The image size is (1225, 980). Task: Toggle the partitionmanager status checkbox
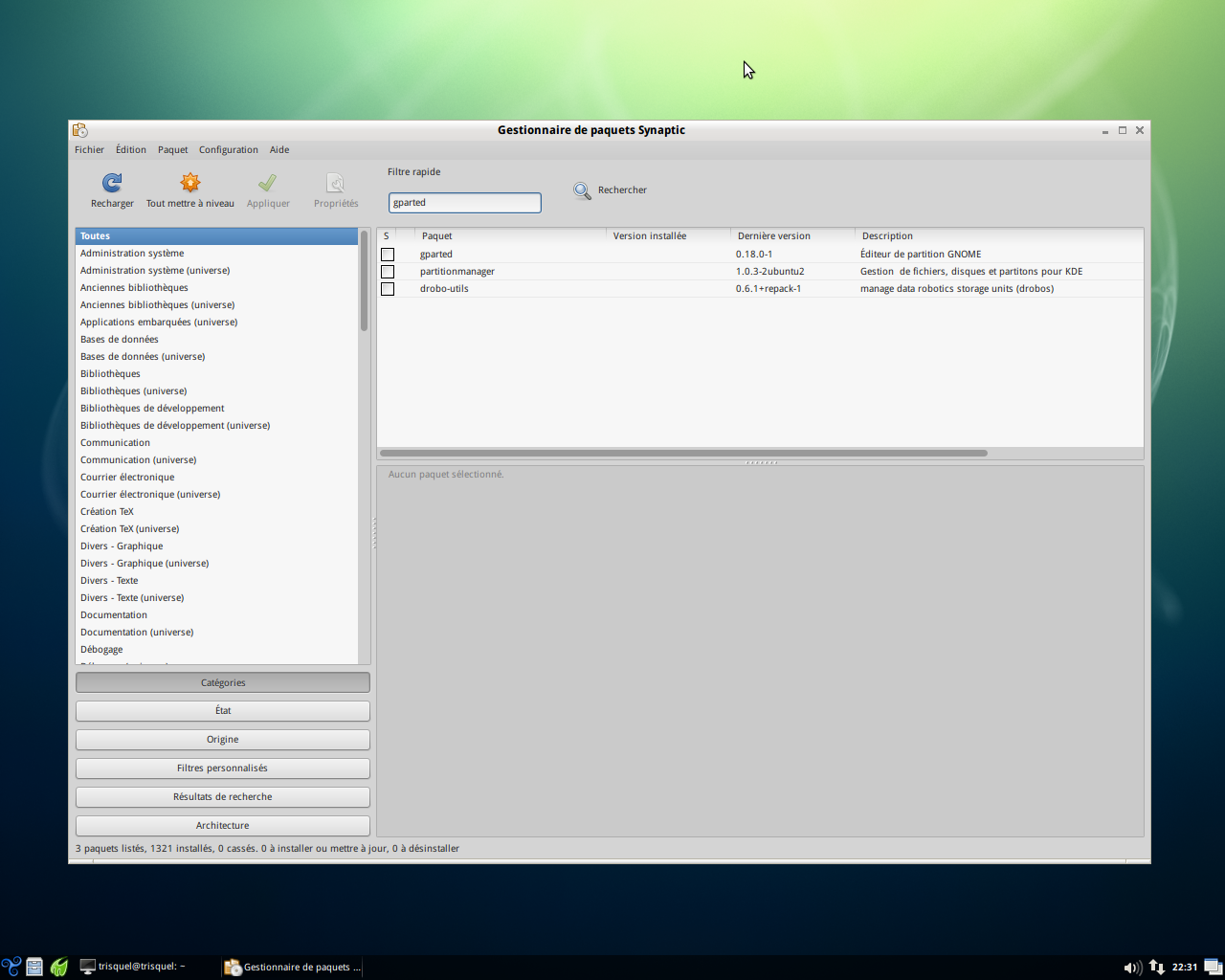tap(388, 272)
